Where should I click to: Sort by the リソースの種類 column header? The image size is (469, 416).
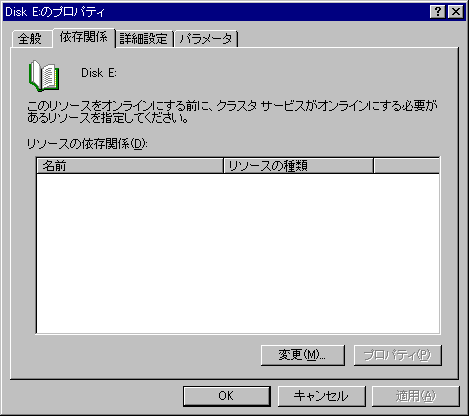tap(298, 166)
